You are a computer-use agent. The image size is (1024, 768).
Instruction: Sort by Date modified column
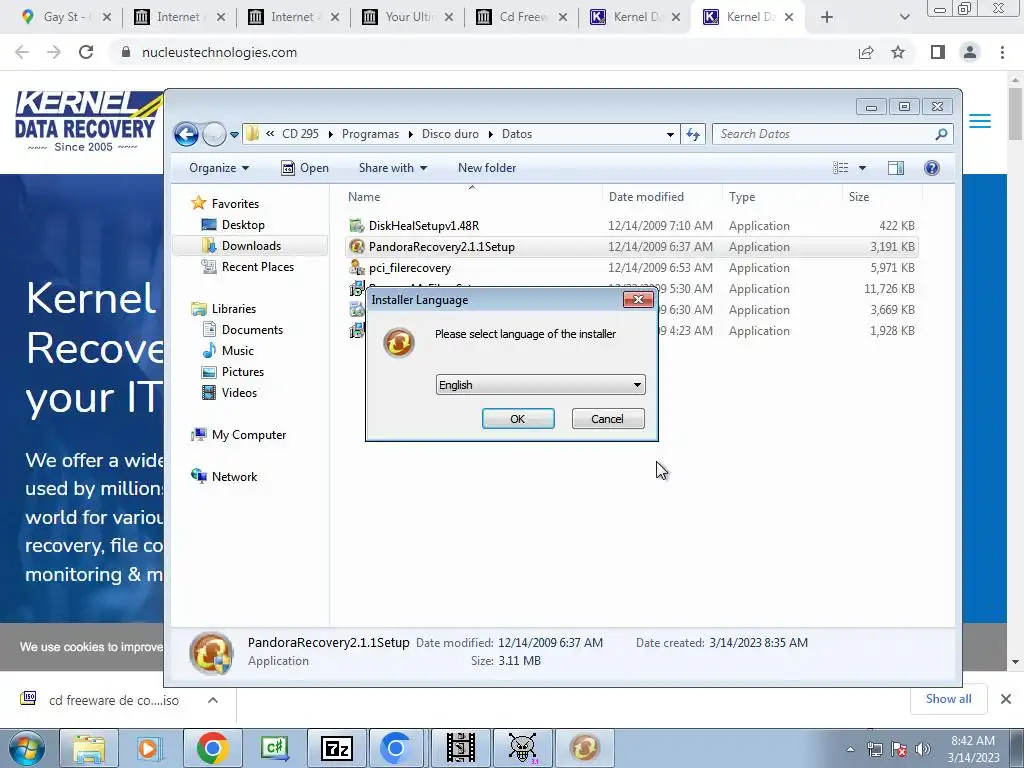(x=646, y=197)
